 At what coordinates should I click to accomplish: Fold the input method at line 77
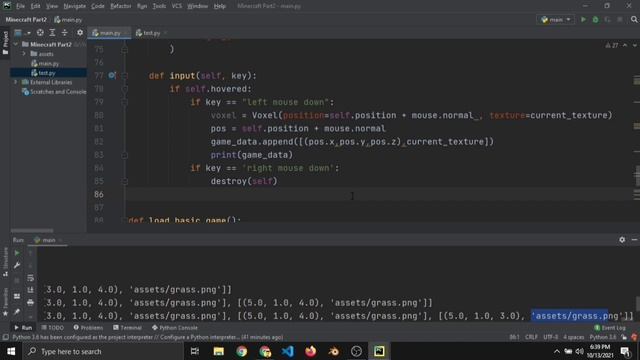coord(124,76)
